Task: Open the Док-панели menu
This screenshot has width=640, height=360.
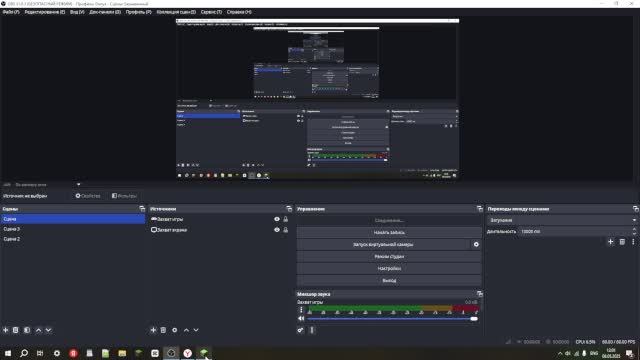Action: pos(105,12)
